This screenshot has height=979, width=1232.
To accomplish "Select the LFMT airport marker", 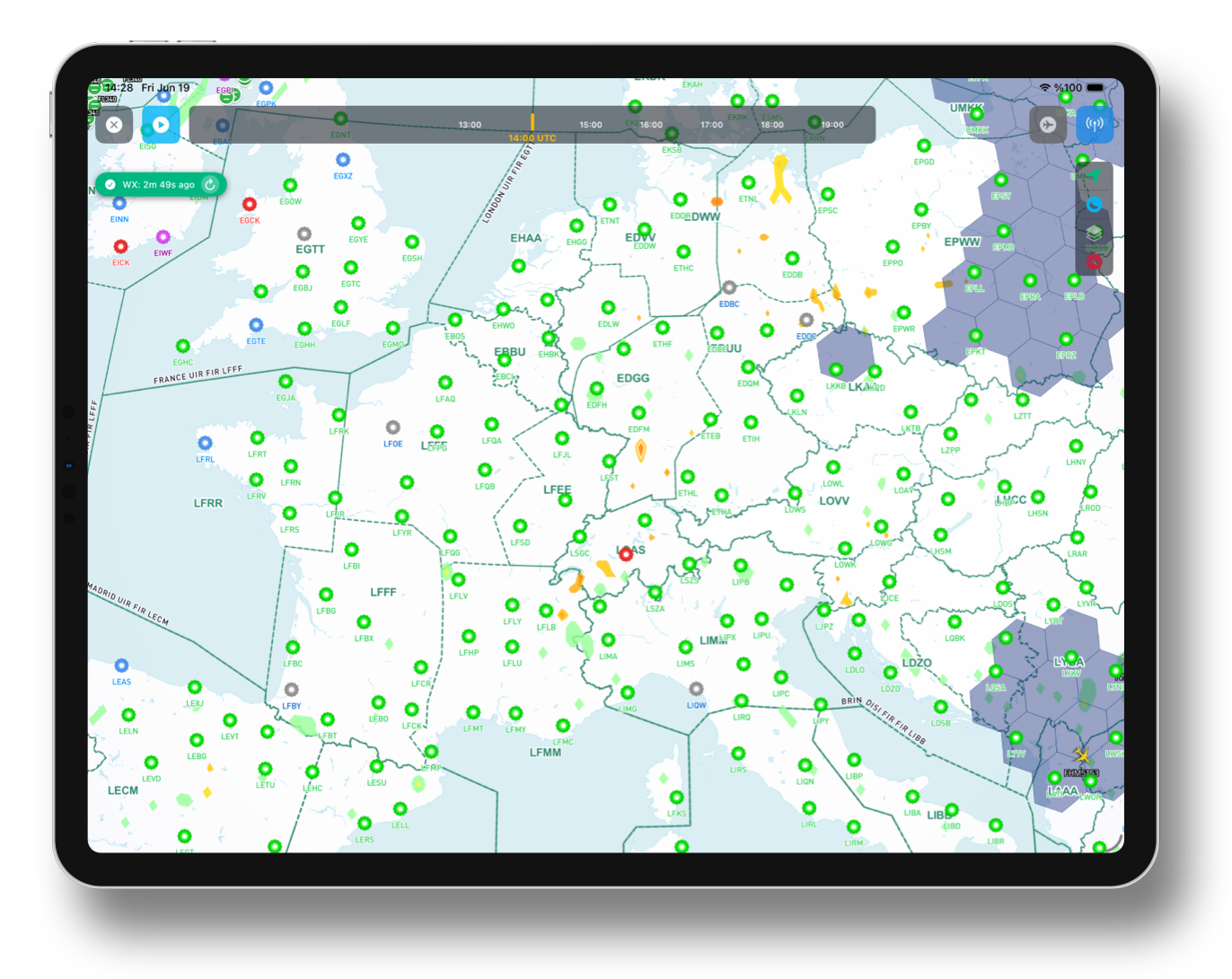I will pyautogui.click(x=473, y=713).
